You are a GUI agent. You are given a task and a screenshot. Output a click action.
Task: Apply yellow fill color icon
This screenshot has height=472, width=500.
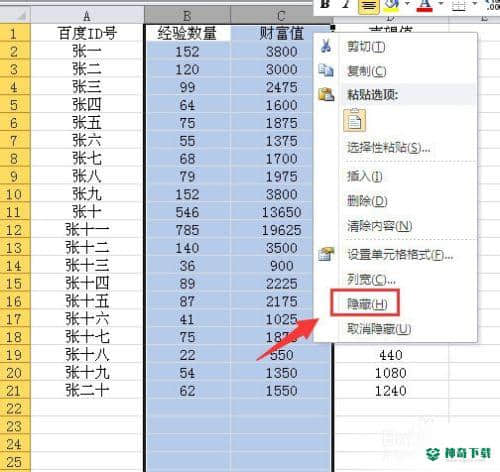(392, 5)
